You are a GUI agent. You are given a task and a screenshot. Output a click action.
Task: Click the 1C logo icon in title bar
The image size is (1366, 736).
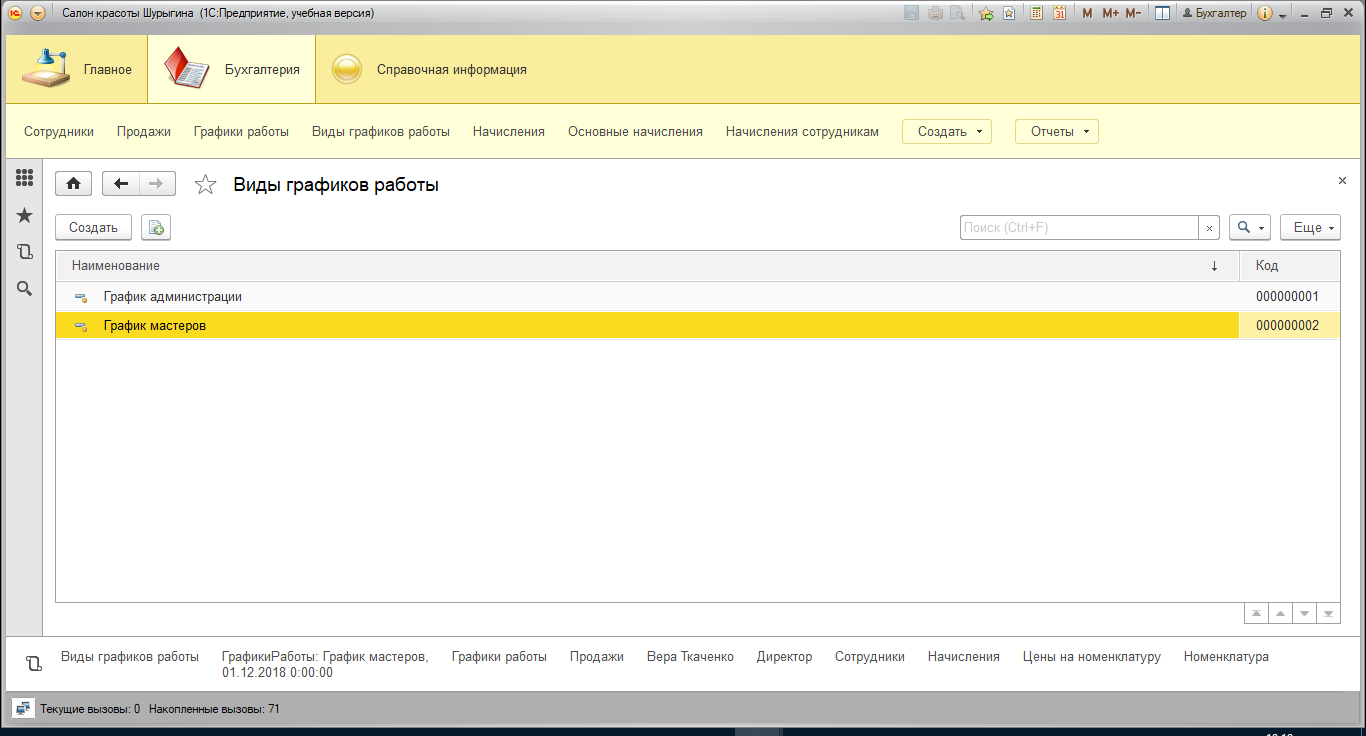pos(15,13)
